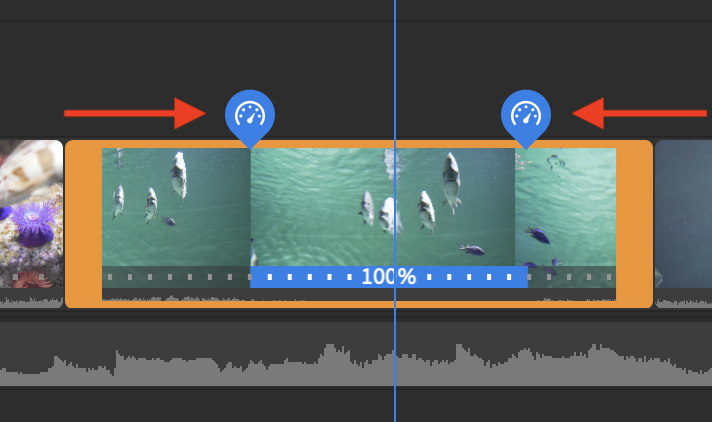Click the right speedometer pin above the clip
Viewport: 712px width, 422px height.
tap(526, 116)
